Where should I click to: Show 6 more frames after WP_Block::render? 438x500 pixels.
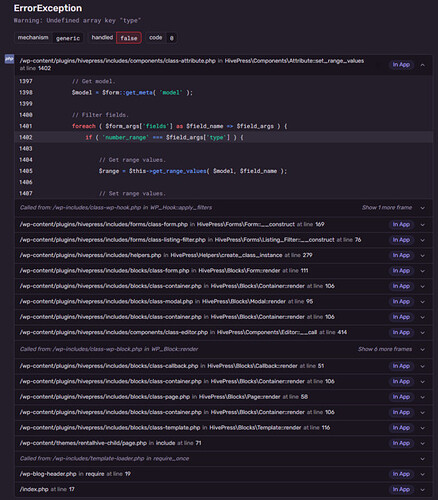385,349
